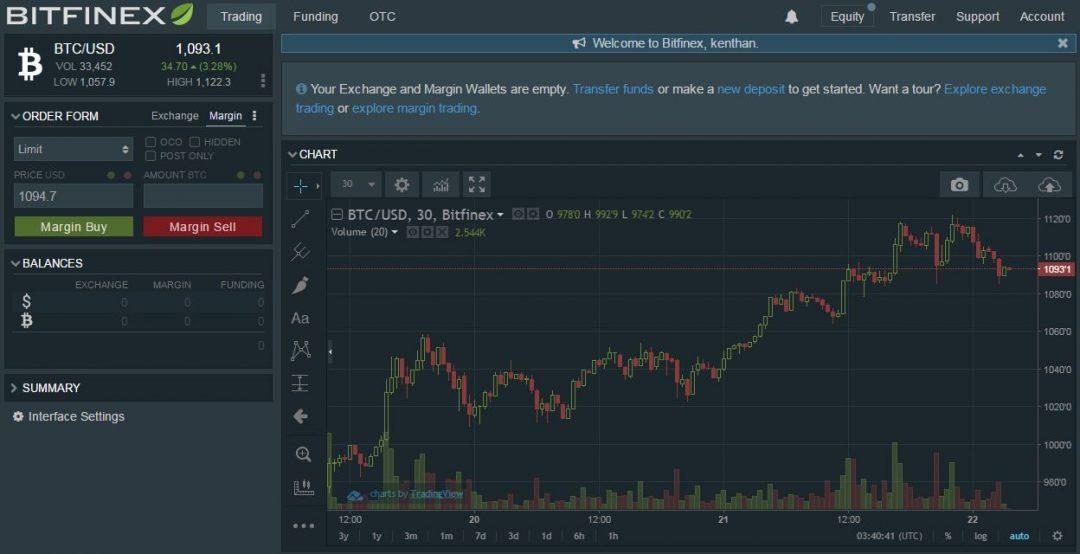Select the trend line drawing tool

(x=300, y=219)
